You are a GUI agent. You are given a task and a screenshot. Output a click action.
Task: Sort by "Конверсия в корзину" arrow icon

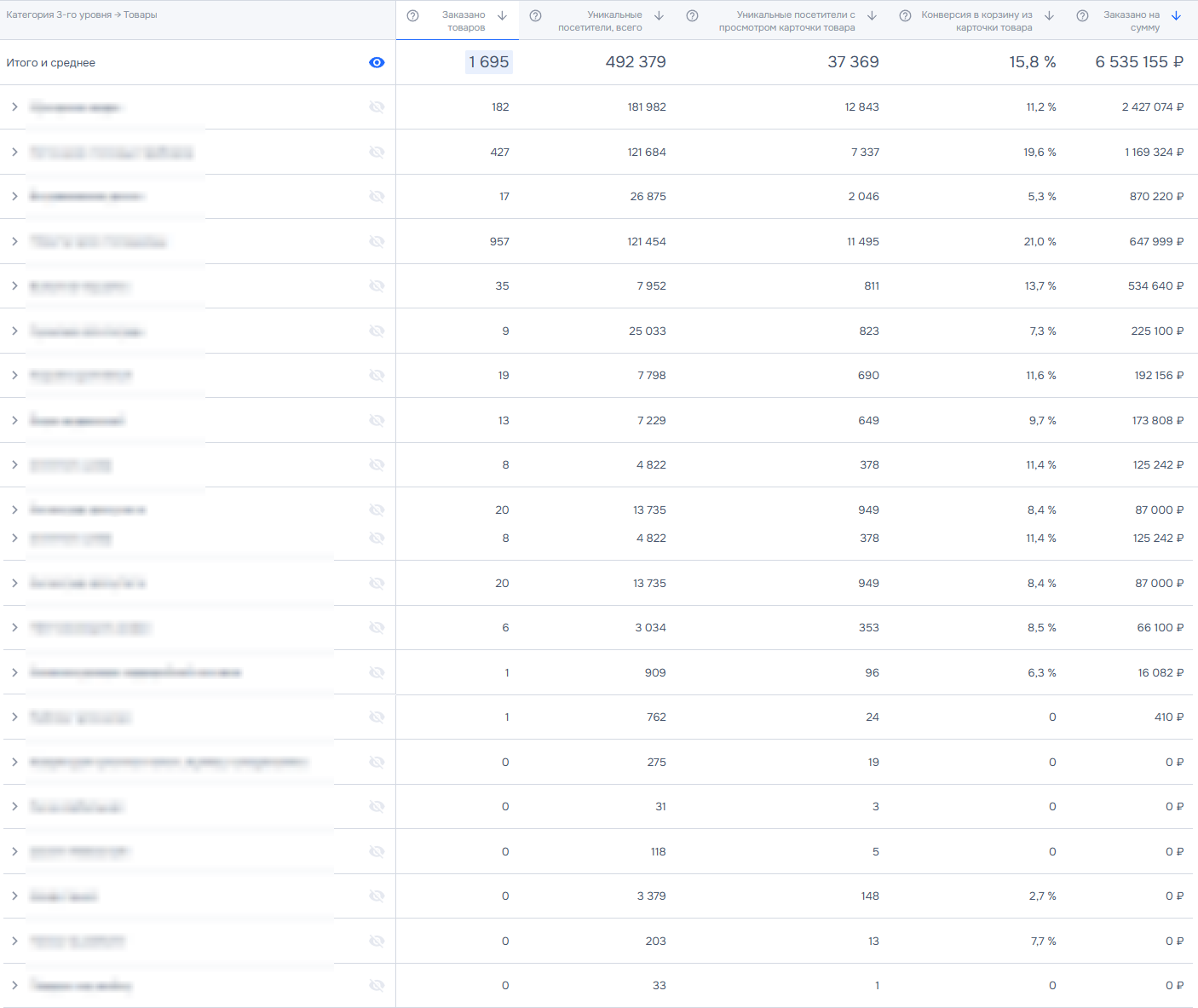[1049, 16]
